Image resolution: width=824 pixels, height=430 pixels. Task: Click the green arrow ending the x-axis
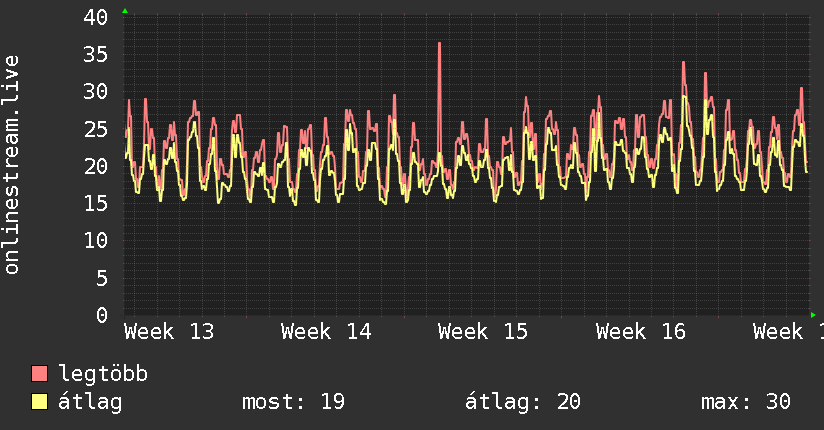tap(813, 315)
